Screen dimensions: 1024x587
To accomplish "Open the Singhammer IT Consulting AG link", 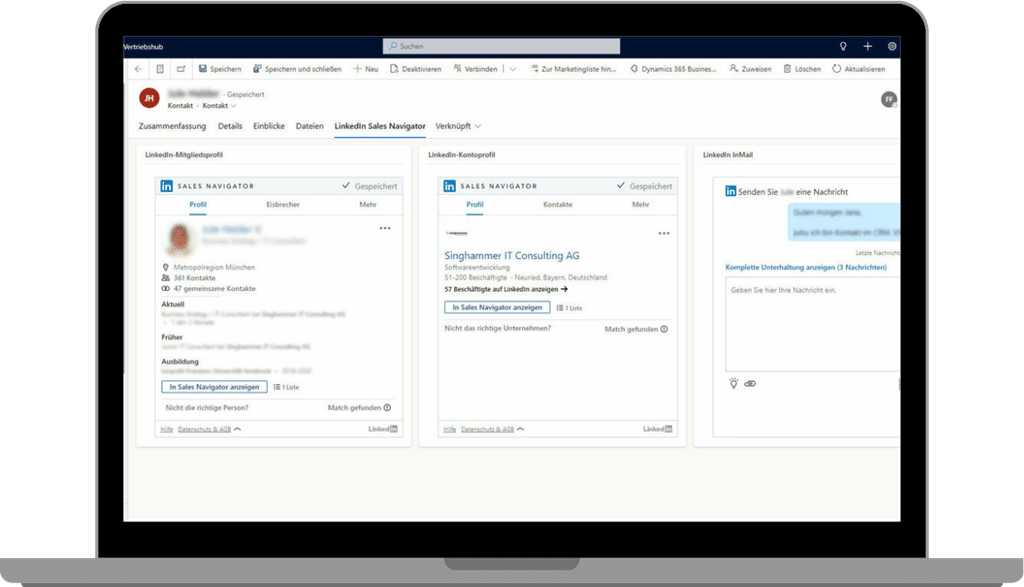I will coord(511,255).
